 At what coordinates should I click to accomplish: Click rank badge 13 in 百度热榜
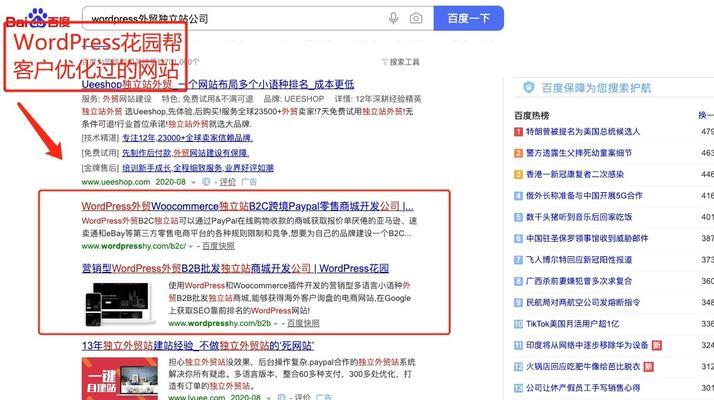point(518,388)
